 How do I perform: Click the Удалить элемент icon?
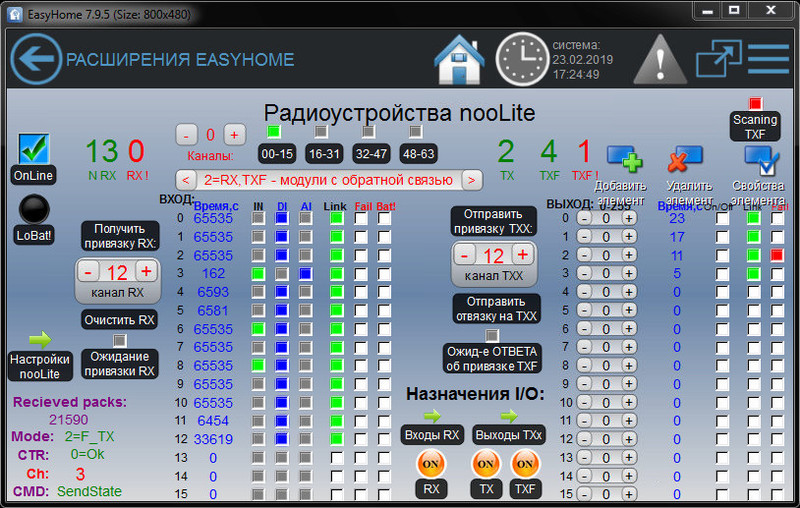686,160
